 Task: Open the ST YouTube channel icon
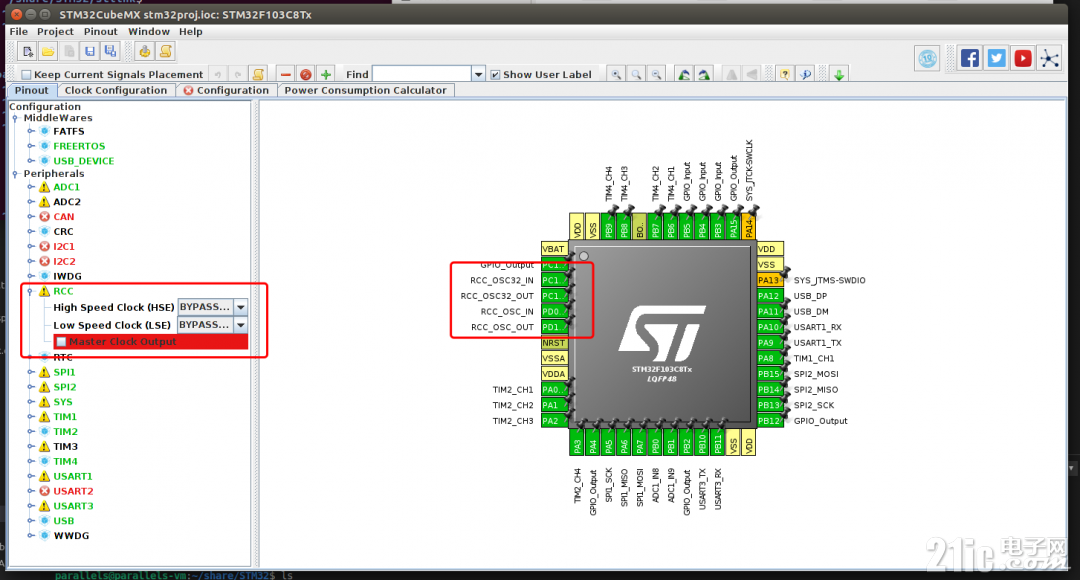1024,58
